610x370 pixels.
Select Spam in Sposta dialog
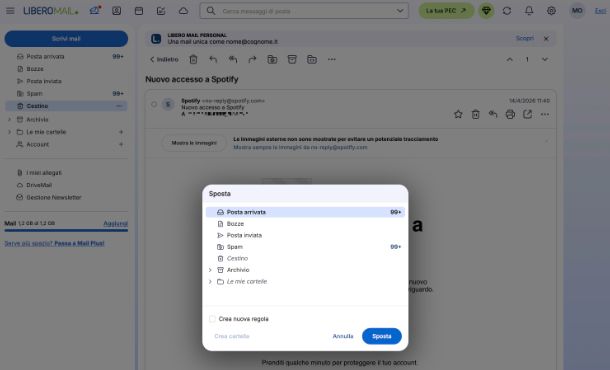[x=305, y=247]
